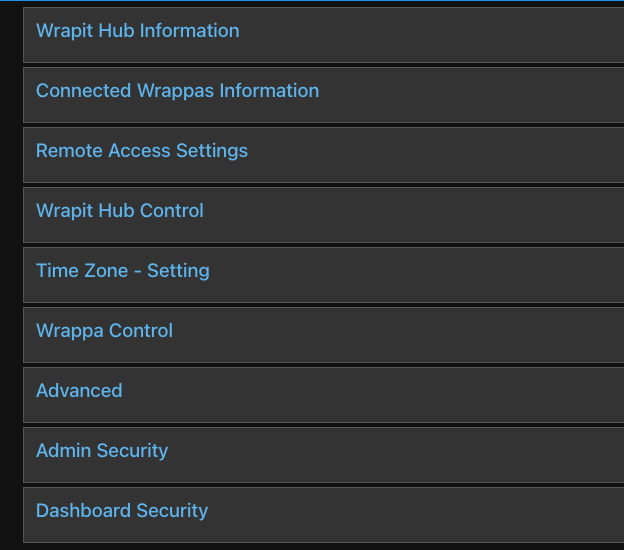Viewport: 624px width, 550px height.
Task: Expand the Dashboard Security section
Action: 122,511
